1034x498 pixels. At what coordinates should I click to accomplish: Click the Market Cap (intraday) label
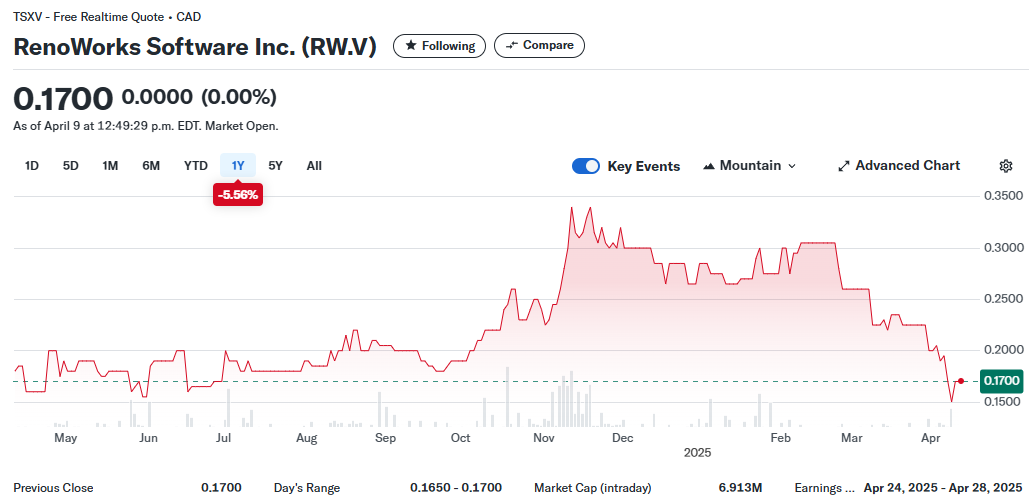(x=593, y=488)
